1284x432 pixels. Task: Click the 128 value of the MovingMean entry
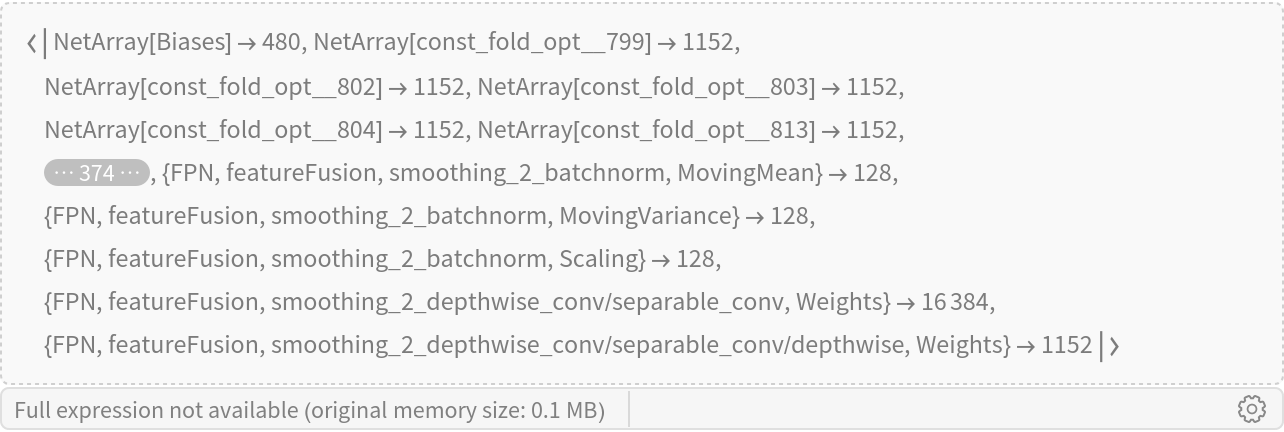(x=872, y=173)
